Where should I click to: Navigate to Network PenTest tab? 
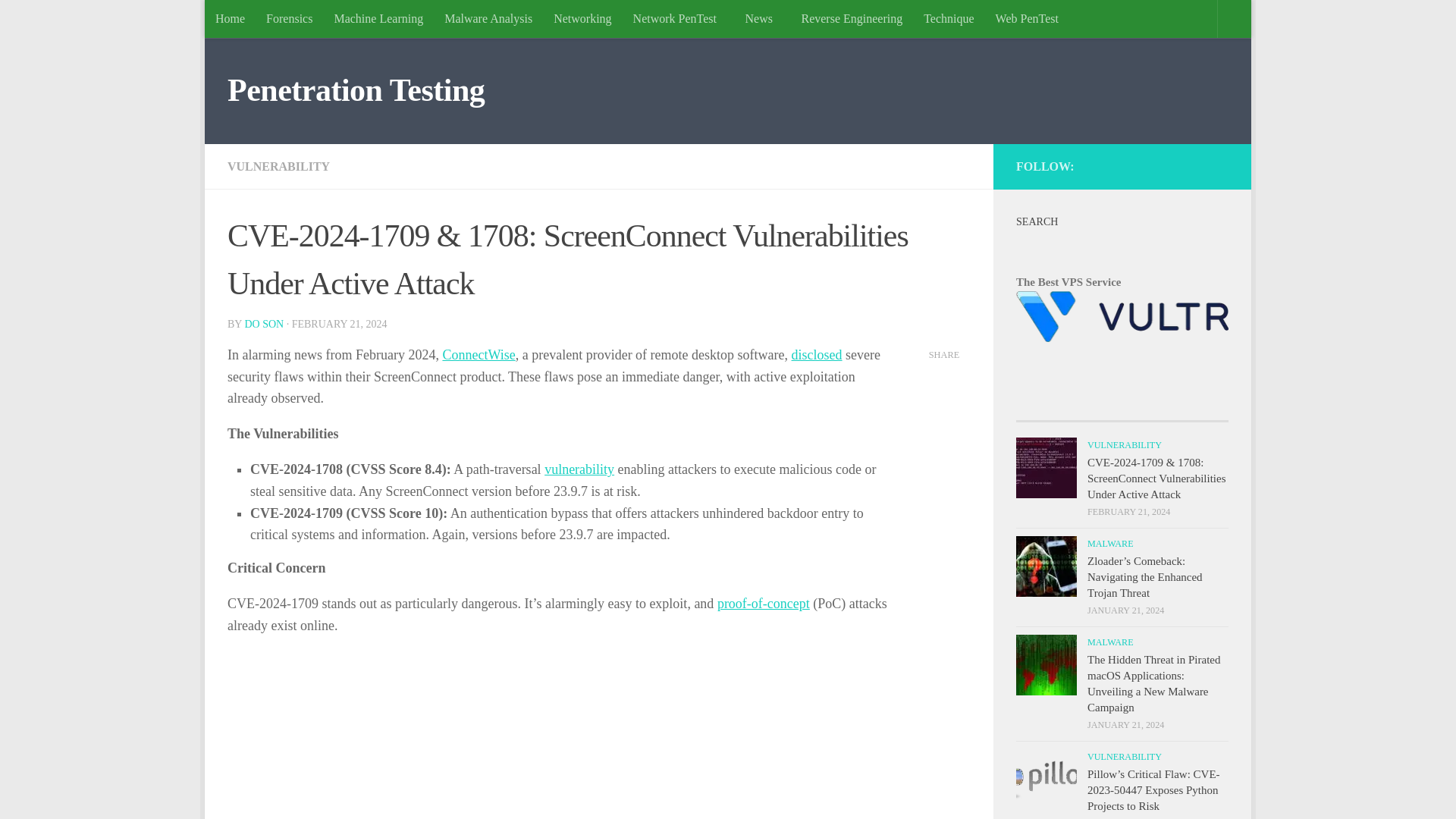pos(674,18)
